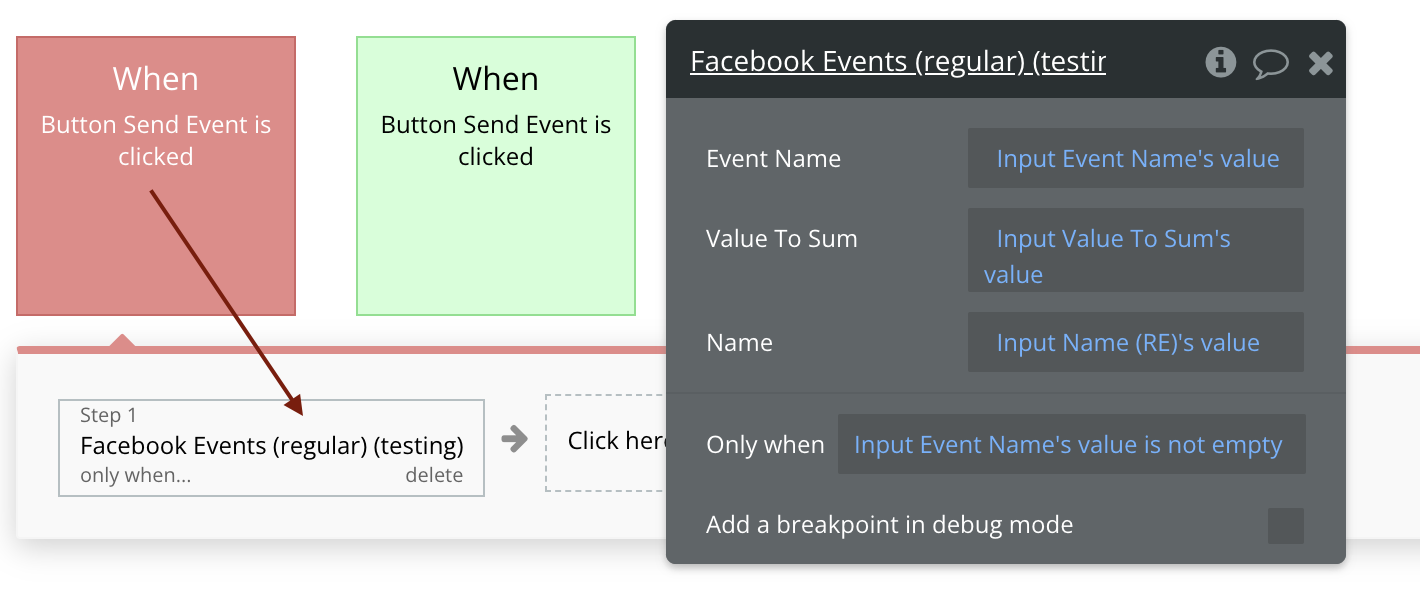Viewport: 1420px width, 604px height.
Task: Open the Step 1 Facebook Events action
Action: tap(271, 445)
